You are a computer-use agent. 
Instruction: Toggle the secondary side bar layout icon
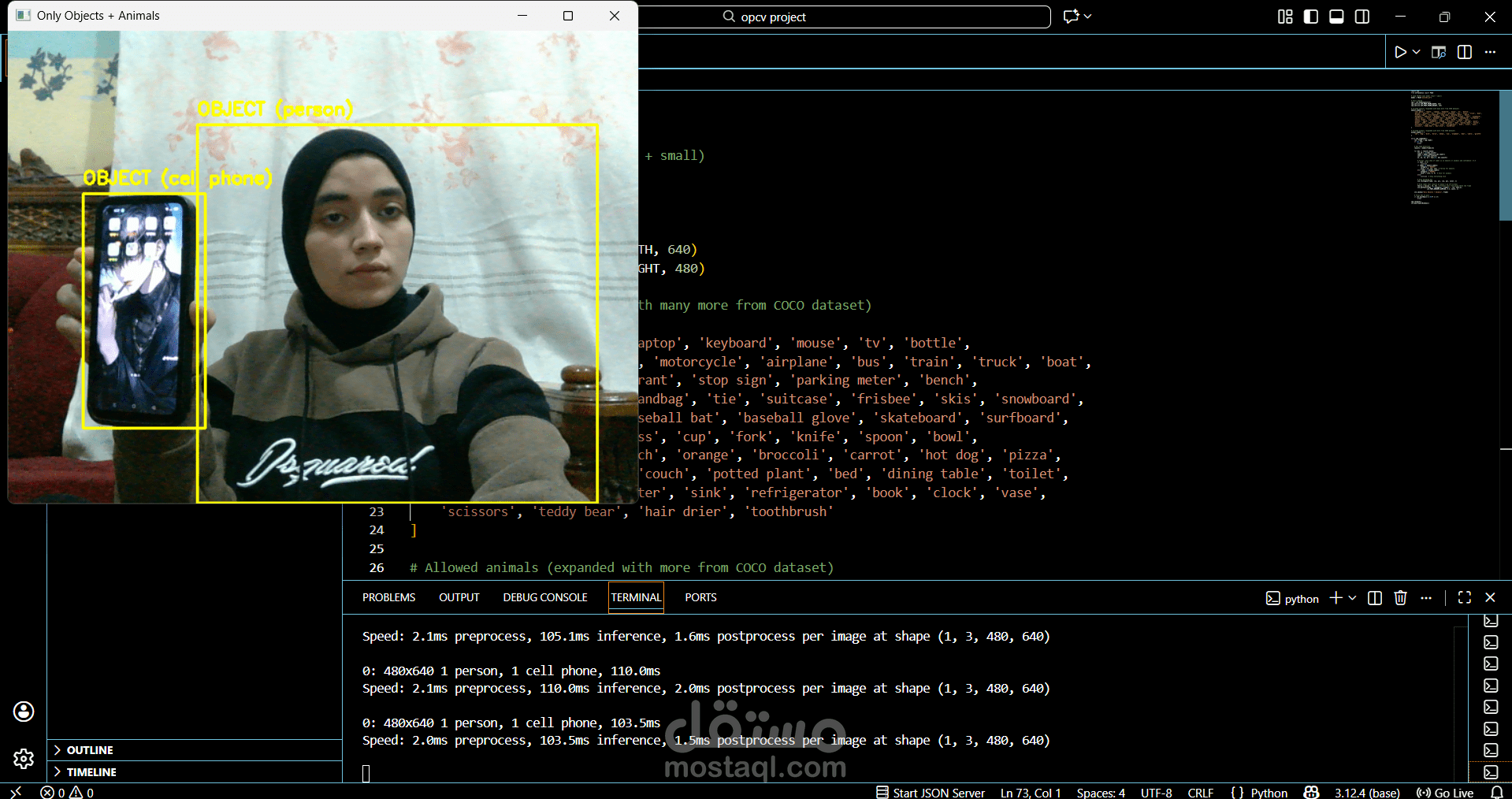tap(1362, 17)
